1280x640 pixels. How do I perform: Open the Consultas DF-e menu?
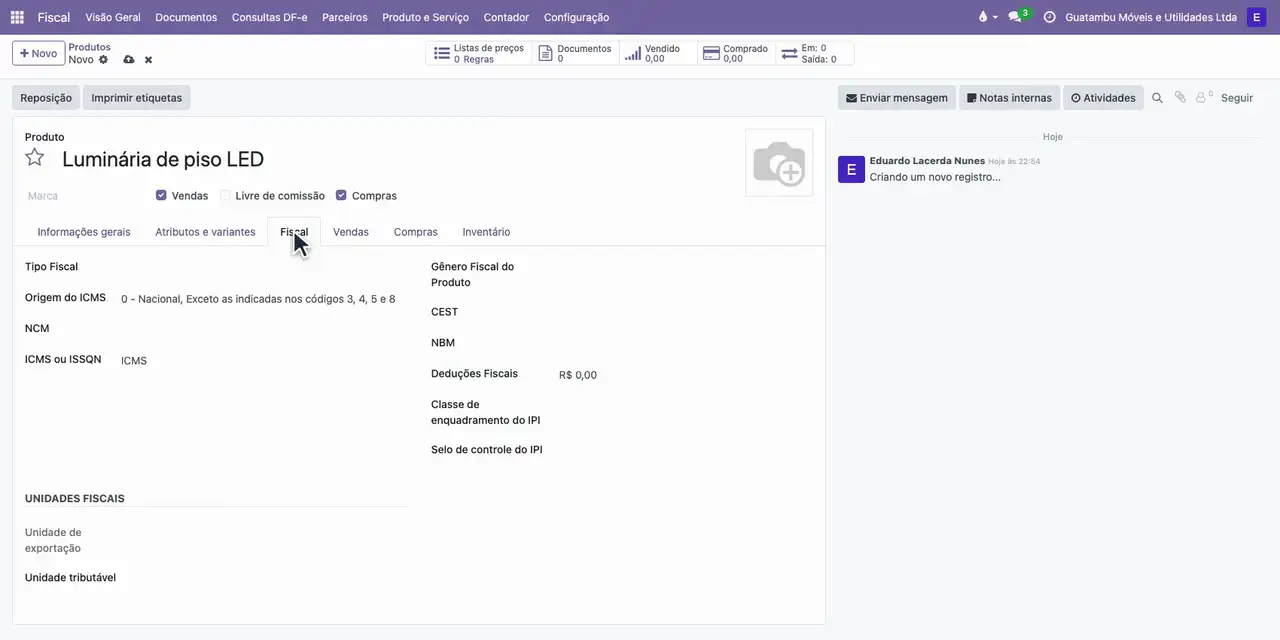[269, 17]
